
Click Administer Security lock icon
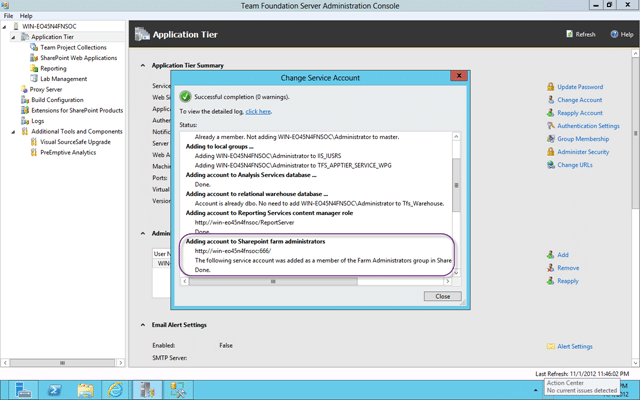(551, 152)
